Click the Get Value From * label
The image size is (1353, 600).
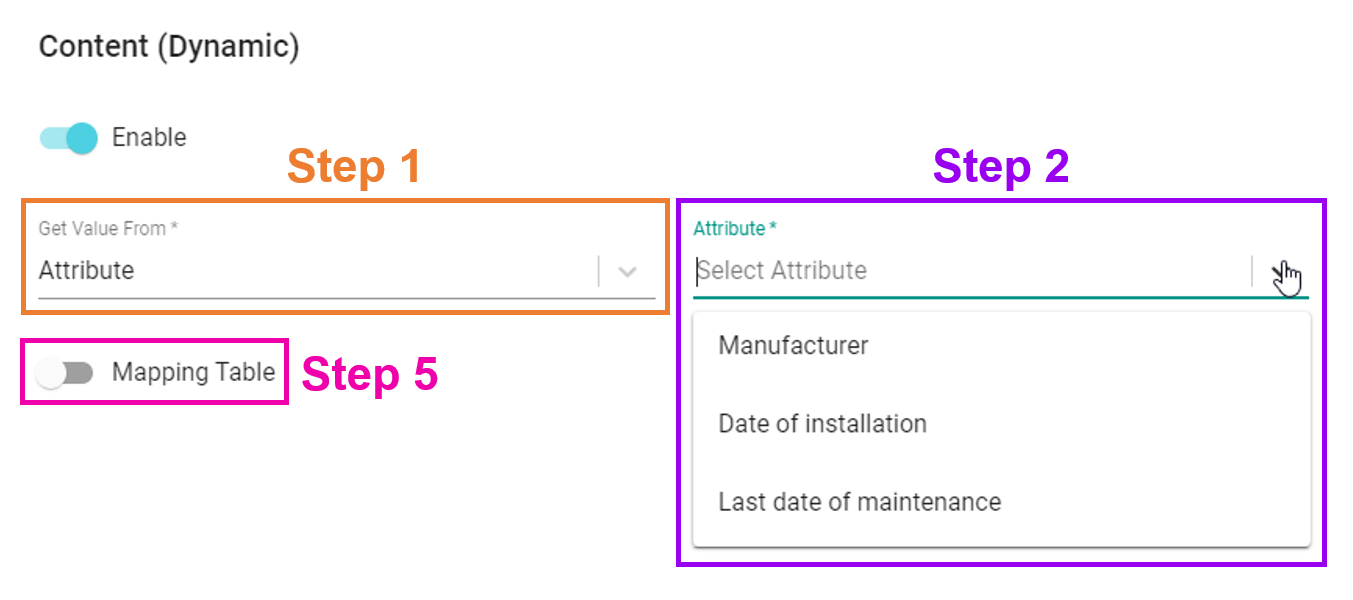pyautogui.click(x=108, y=229)
